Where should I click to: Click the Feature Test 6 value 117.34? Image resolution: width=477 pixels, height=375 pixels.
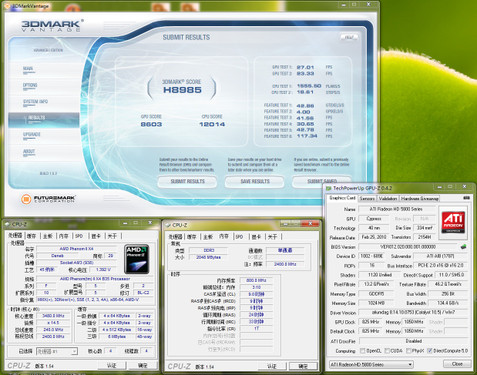pyautogui.click(x=307, y=136)
